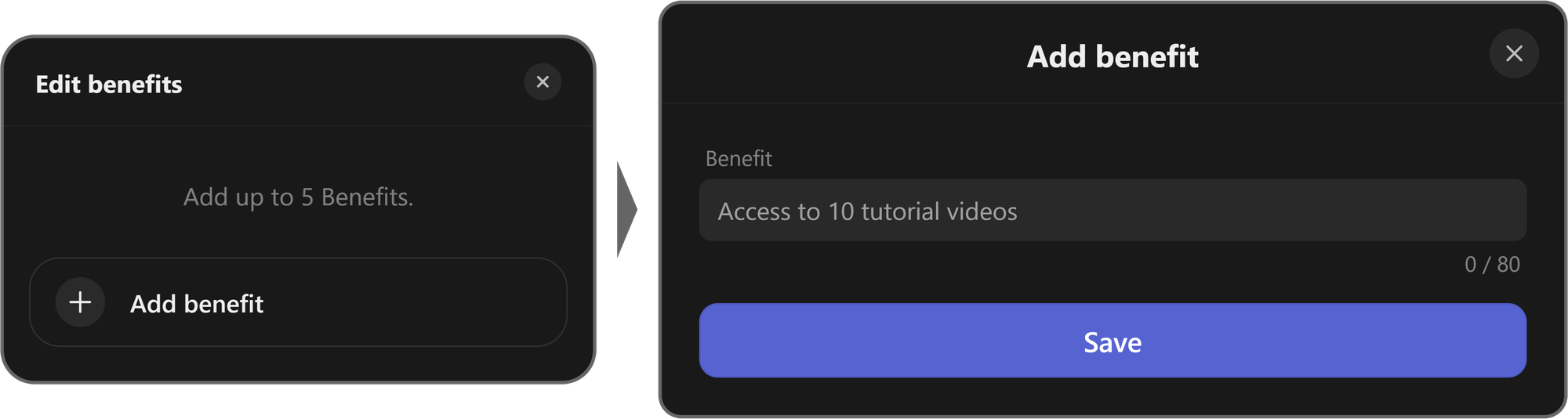This screenshot has width=1568, height=419.
Task: Click the word 'Benefits.' in hint text
Action: pyautogui.click(x=367, y=197)
